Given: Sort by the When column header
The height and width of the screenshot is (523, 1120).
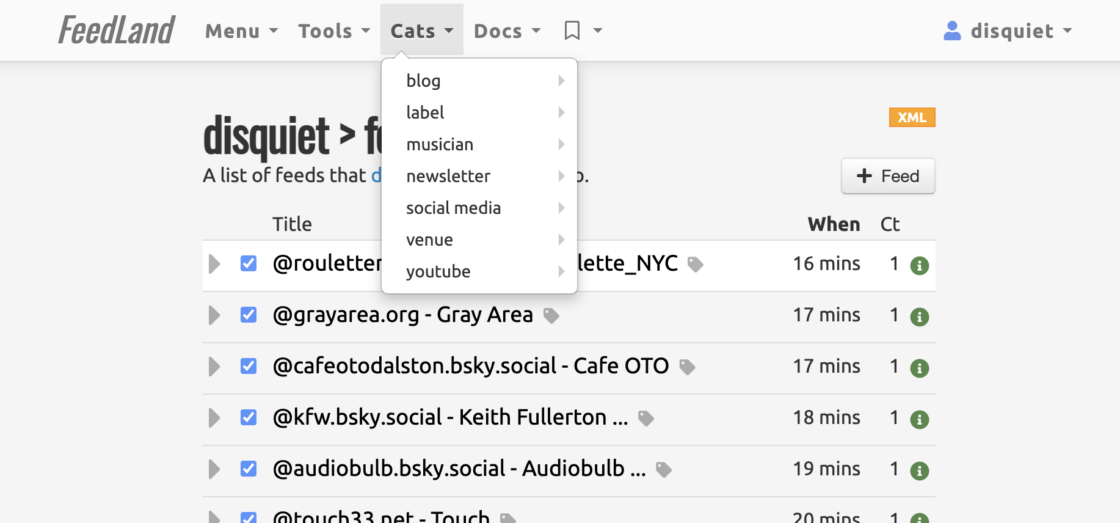Looking at the screenshot, I should pyautogui.click(x=834, y=224).
